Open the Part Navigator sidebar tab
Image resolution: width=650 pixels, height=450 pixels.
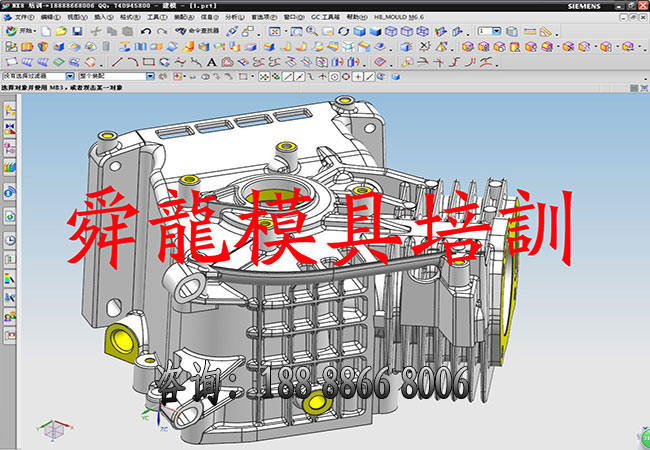coord(10,148)
